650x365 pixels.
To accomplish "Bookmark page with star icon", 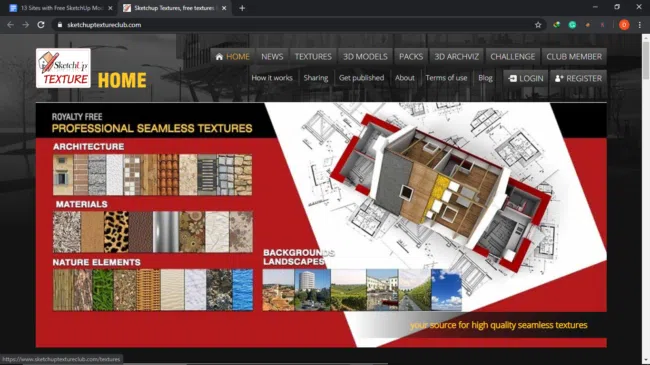I will pyautogui.click(x=538, y=25).
